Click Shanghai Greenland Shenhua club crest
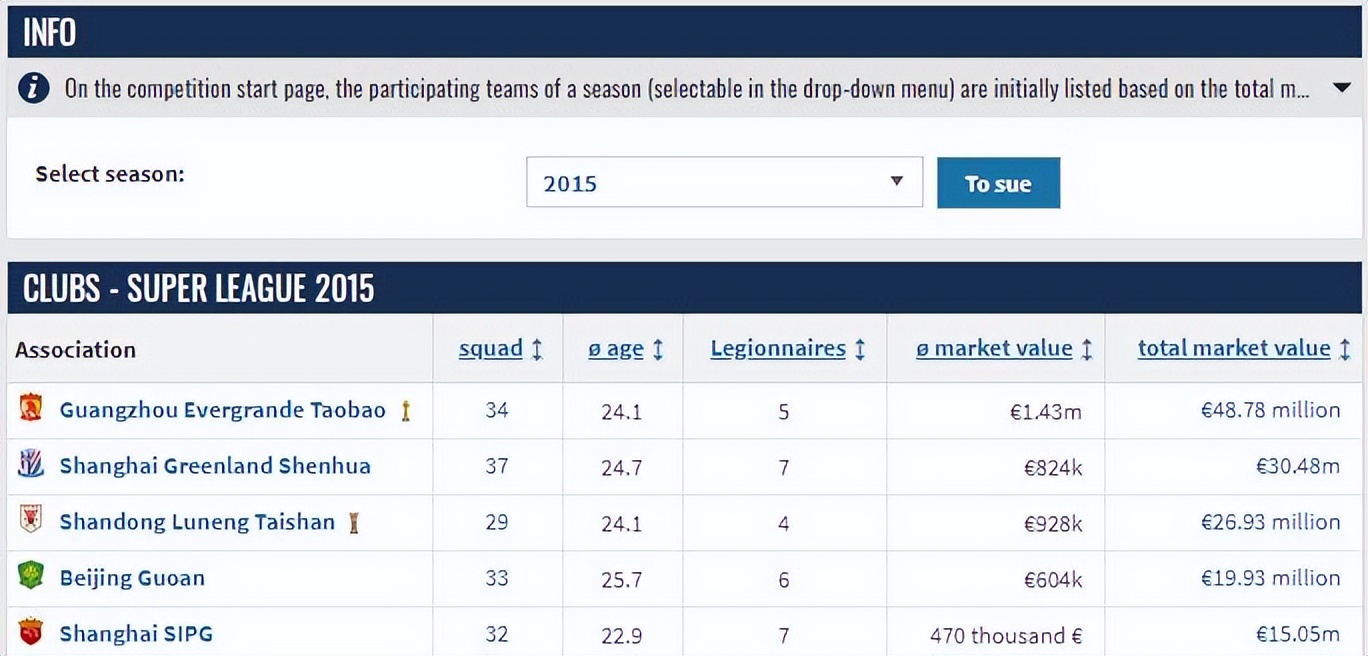Screen dimensions: 1368x656 click(x=31, y=464)
